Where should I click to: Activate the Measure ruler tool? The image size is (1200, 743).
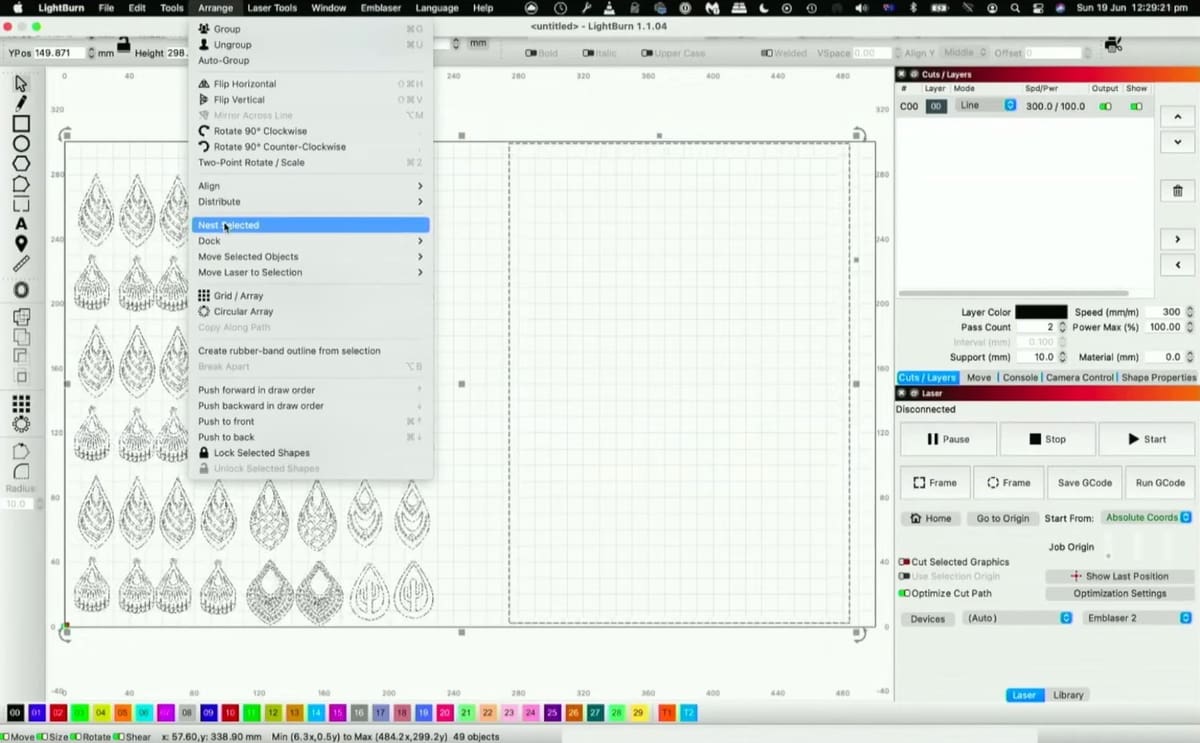[x=21, y=264]
